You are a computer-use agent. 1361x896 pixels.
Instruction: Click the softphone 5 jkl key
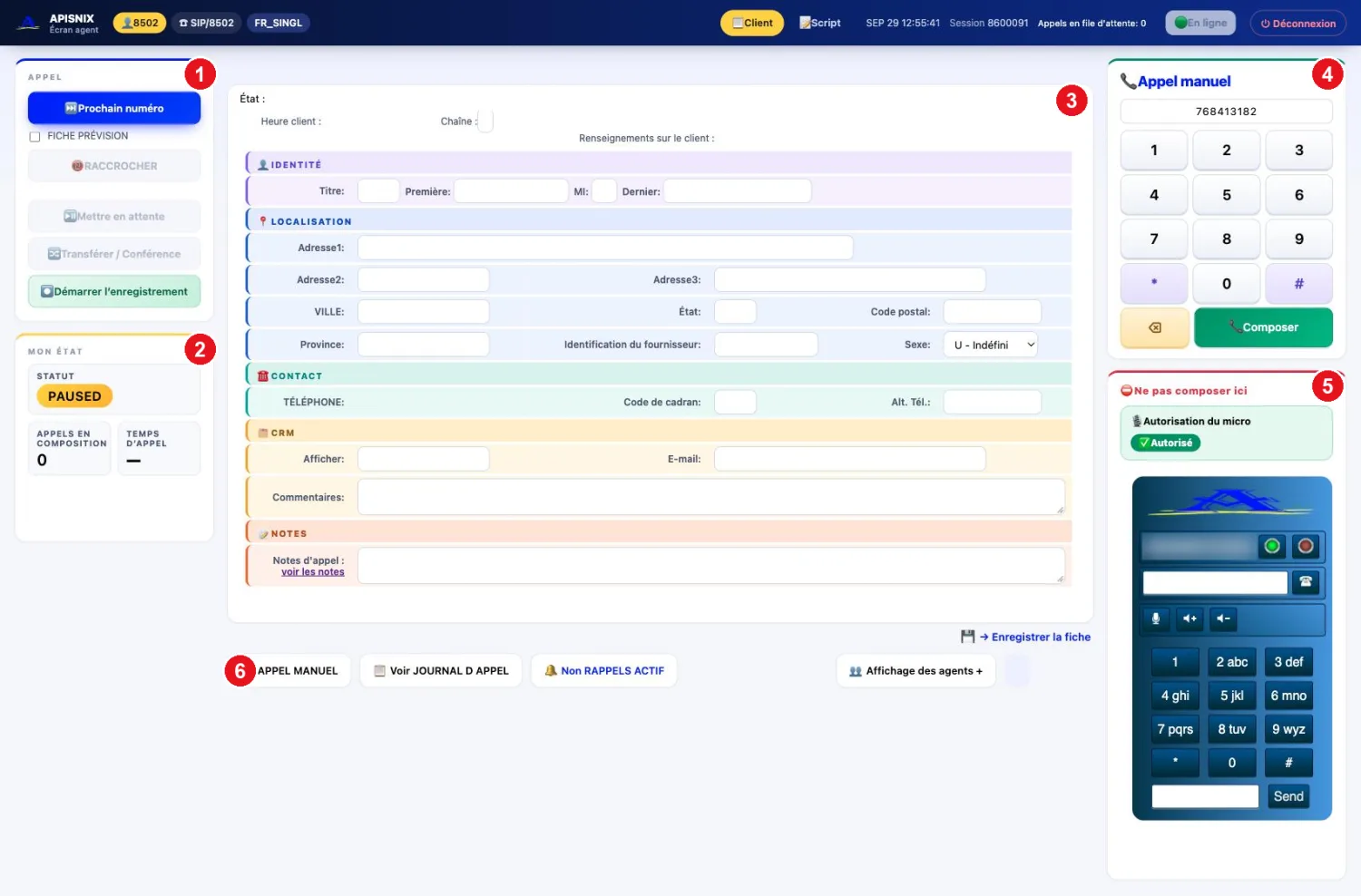[1231, 696]
